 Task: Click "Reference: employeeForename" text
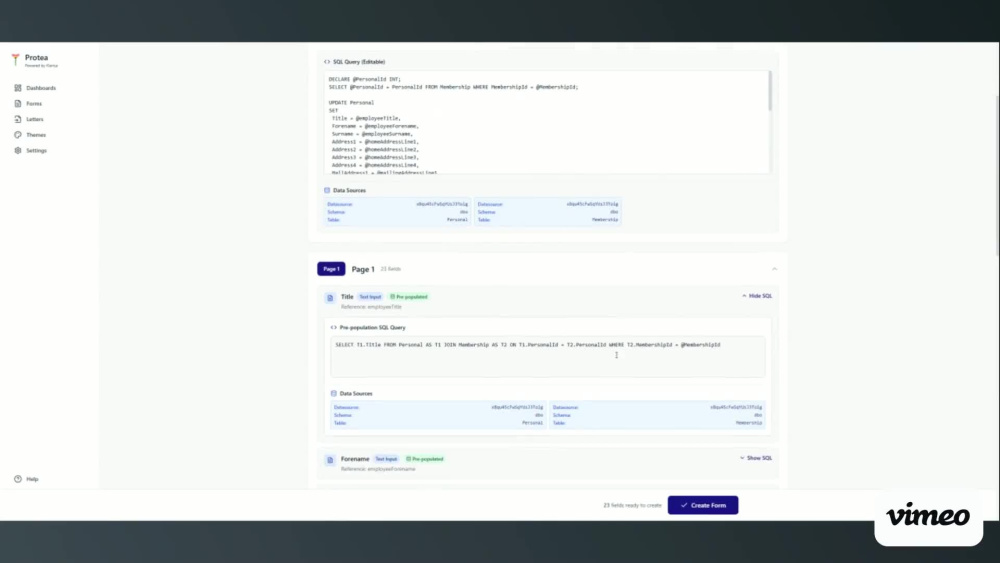[378, 469]
